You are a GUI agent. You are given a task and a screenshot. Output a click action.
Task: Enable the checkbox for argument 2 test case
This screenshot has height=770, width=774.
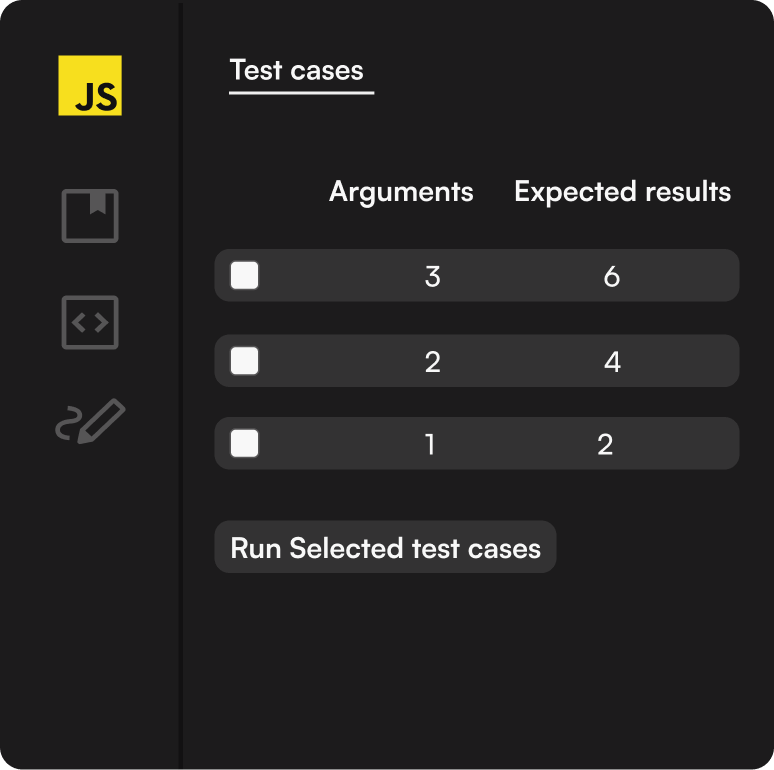pos(245,361)
